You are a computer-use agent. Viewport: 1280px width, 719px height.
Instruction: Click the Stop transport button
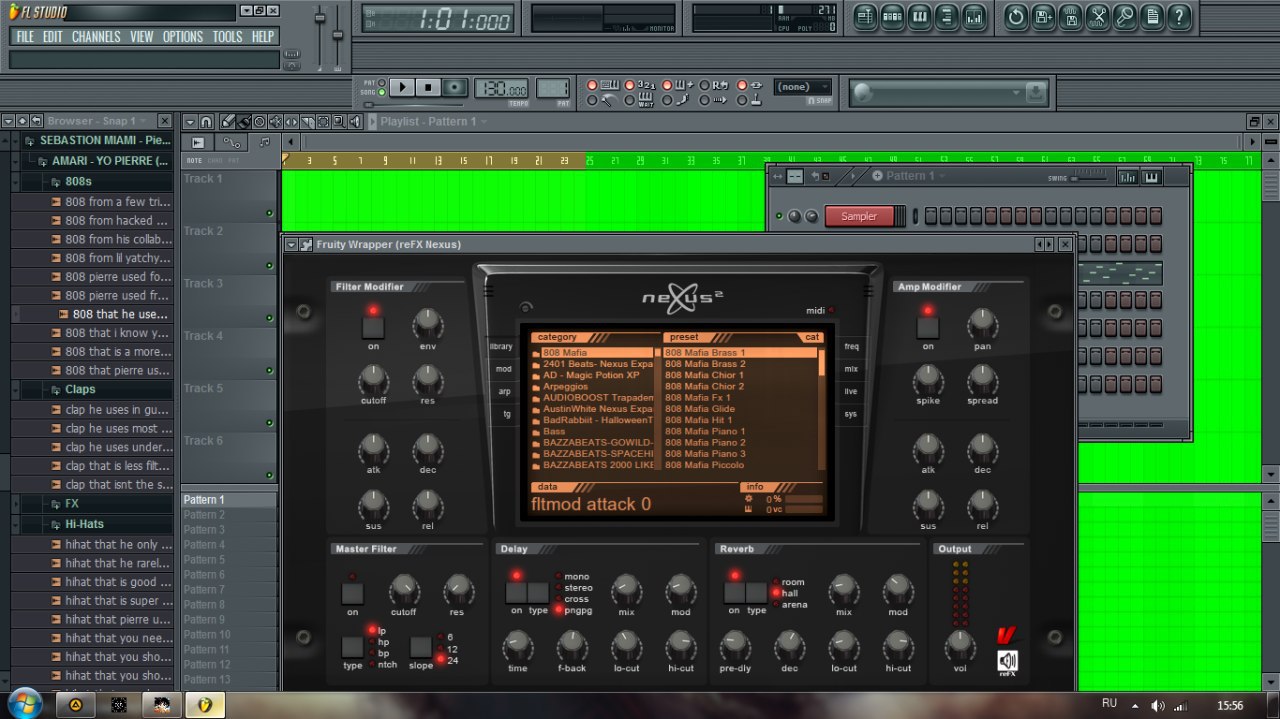[x=428, y=88]
